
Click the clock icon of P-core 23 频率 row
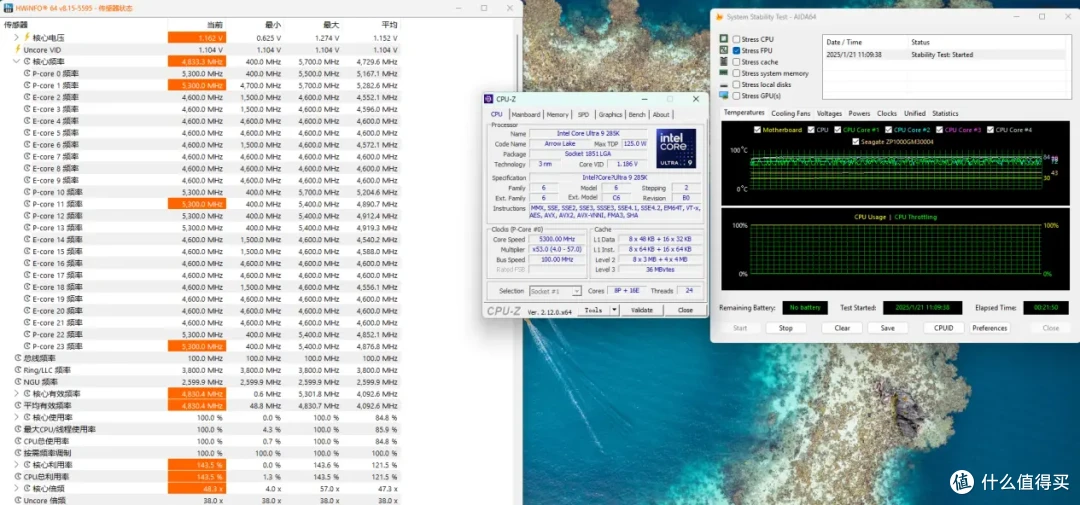click(x=28, y=347)
